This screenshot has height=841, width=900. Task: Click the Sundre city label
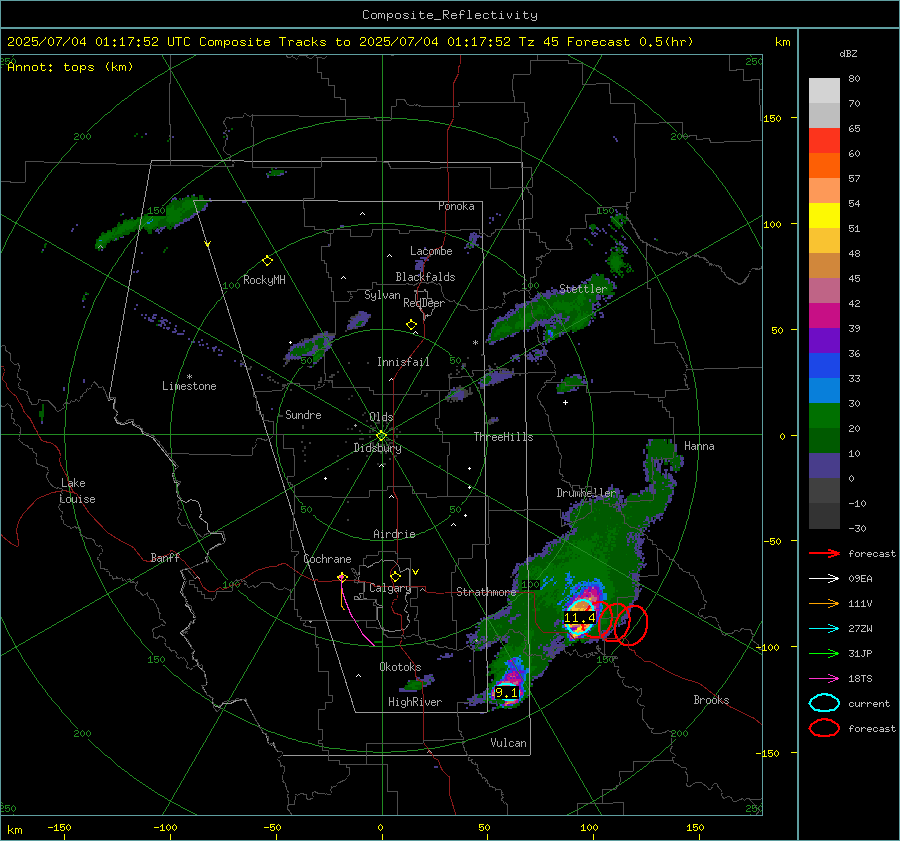click(x=303, y=415)
